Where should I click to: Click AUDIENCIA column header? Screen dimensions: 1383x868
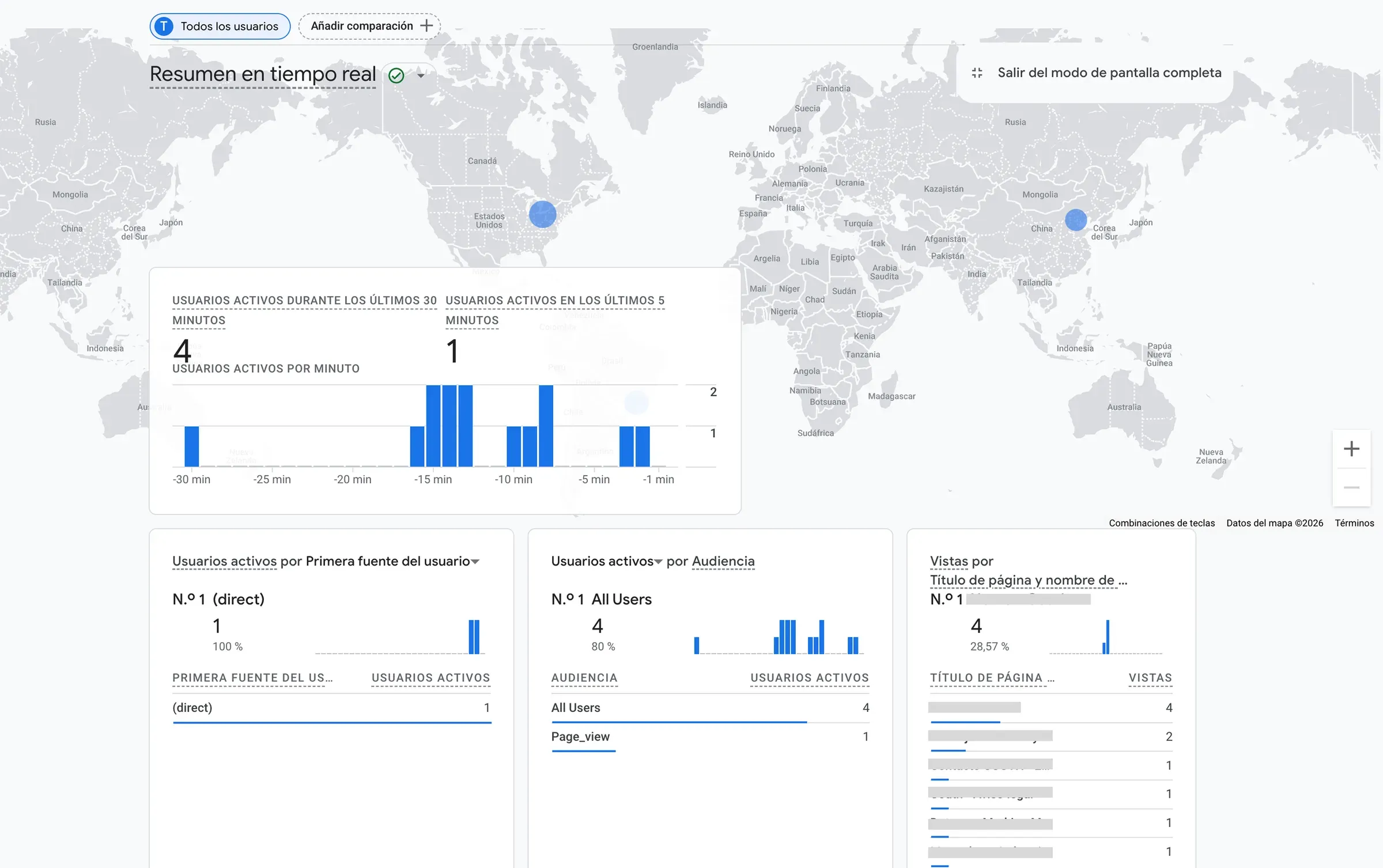click(x=584, y=678)
